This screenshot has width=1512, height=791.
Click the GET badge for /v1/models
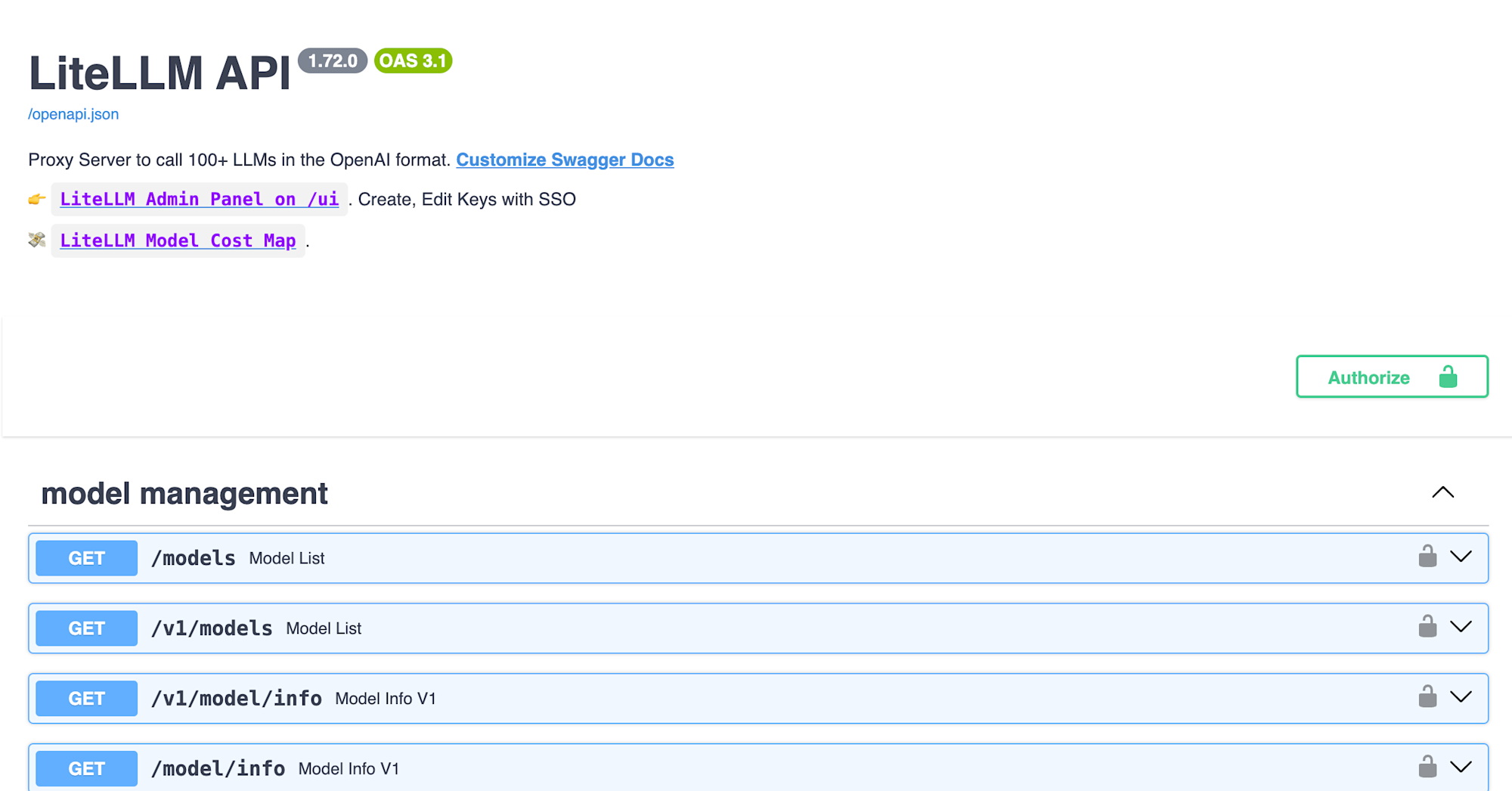(87, 628)
